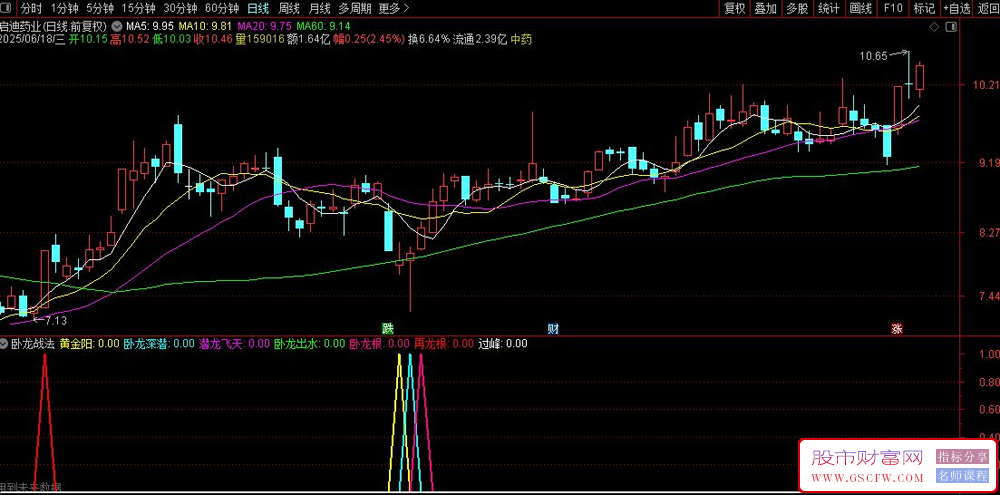Screen dimensions: 1000x495
Task: Click the MA10: 9.81 label
Action: [205, 27]
